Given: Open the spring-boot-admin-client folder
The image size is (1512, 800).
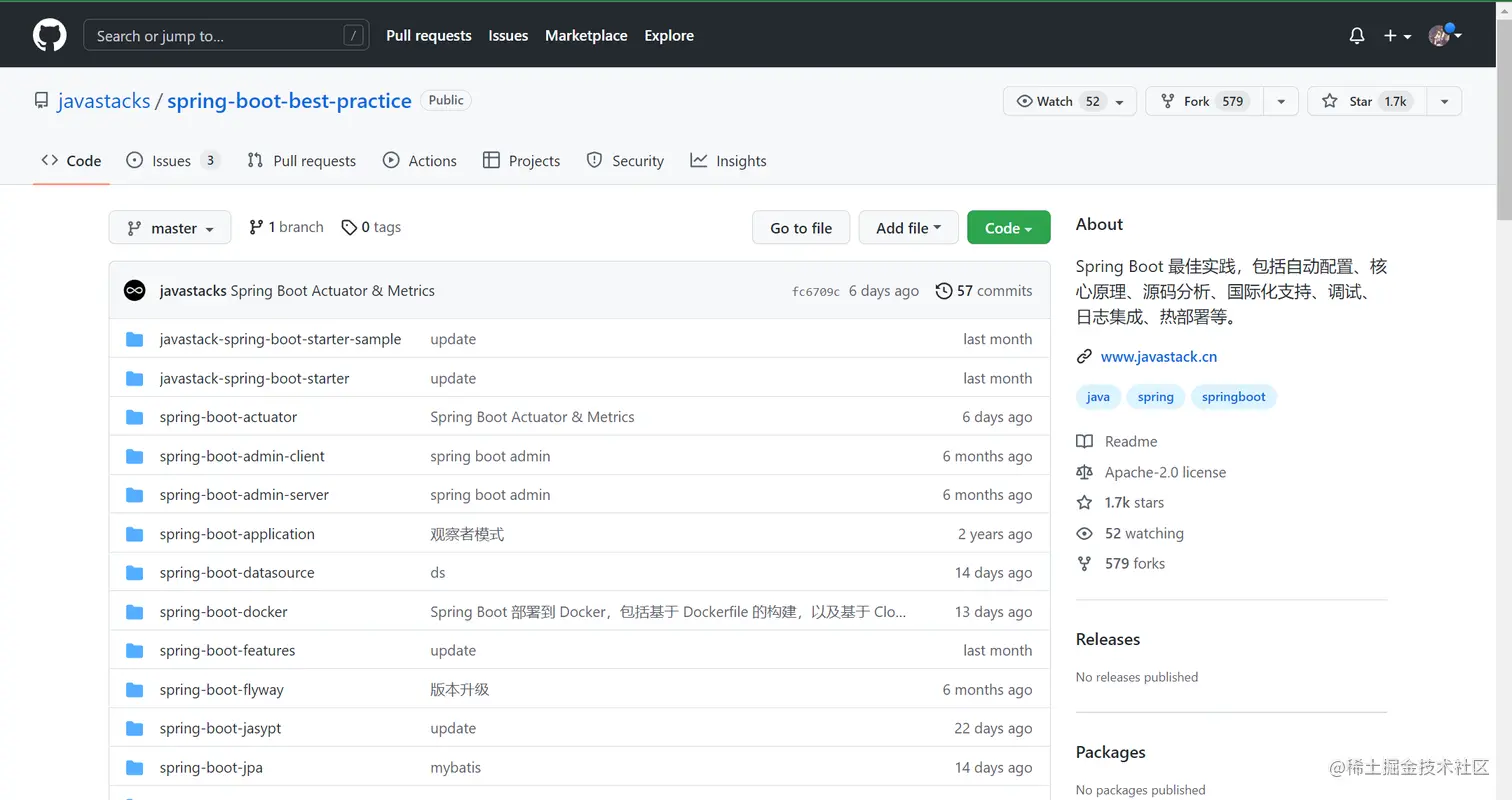Looking at the screenshot, I should click(x=242, y=456).
